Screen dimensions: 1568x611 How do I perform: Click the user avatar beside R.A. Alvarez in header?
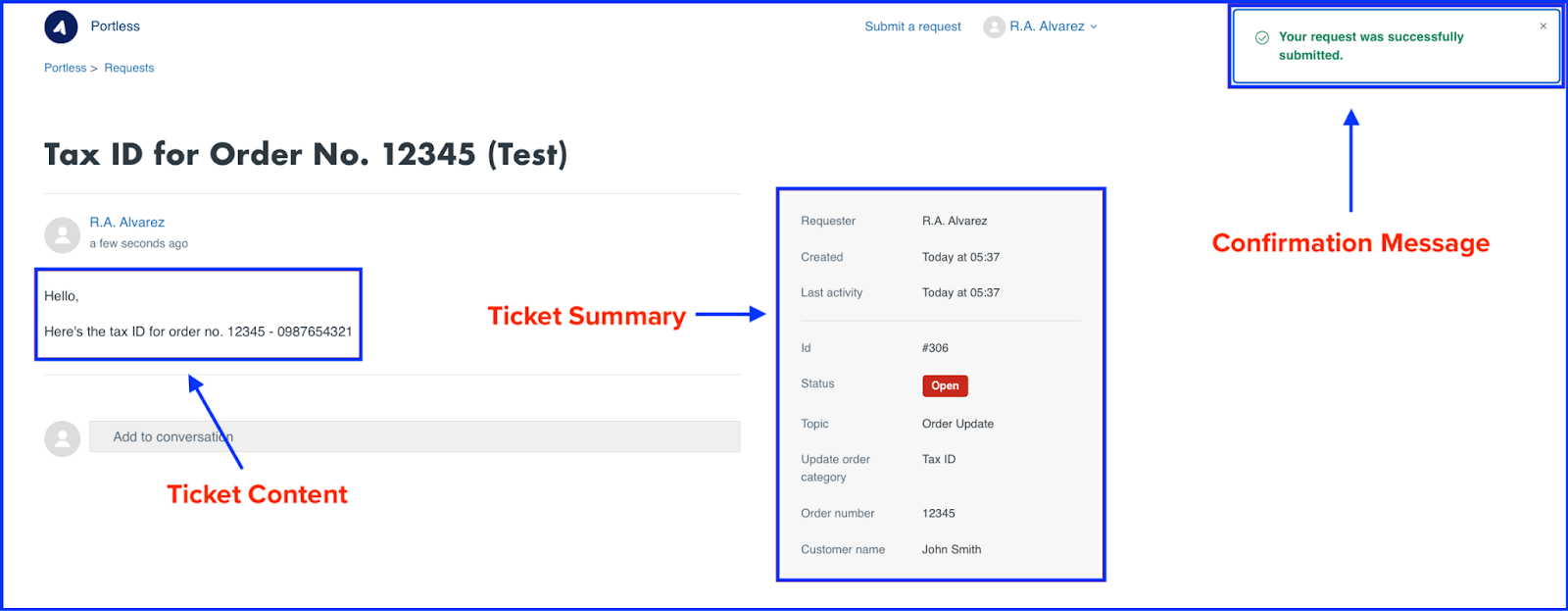point(994,27)
